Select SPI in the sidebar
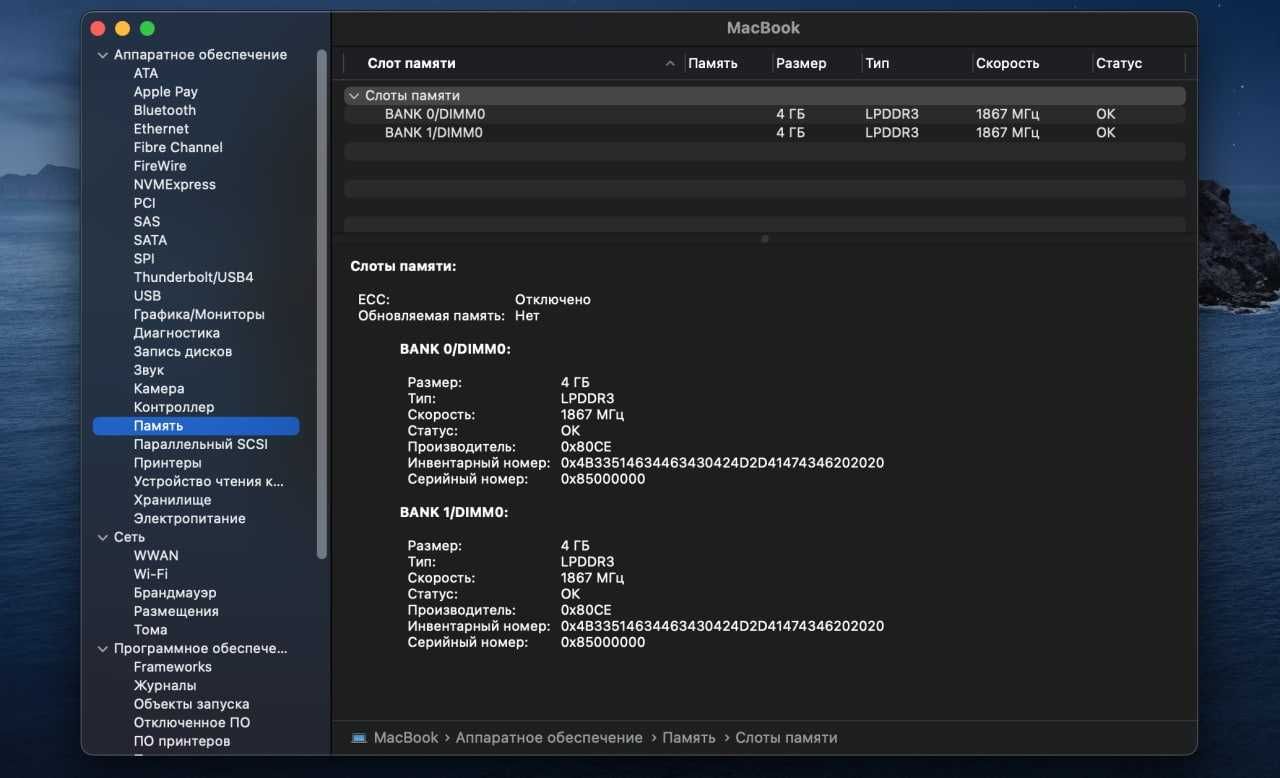Viewport: 1280px width, 778px height. 145,258
